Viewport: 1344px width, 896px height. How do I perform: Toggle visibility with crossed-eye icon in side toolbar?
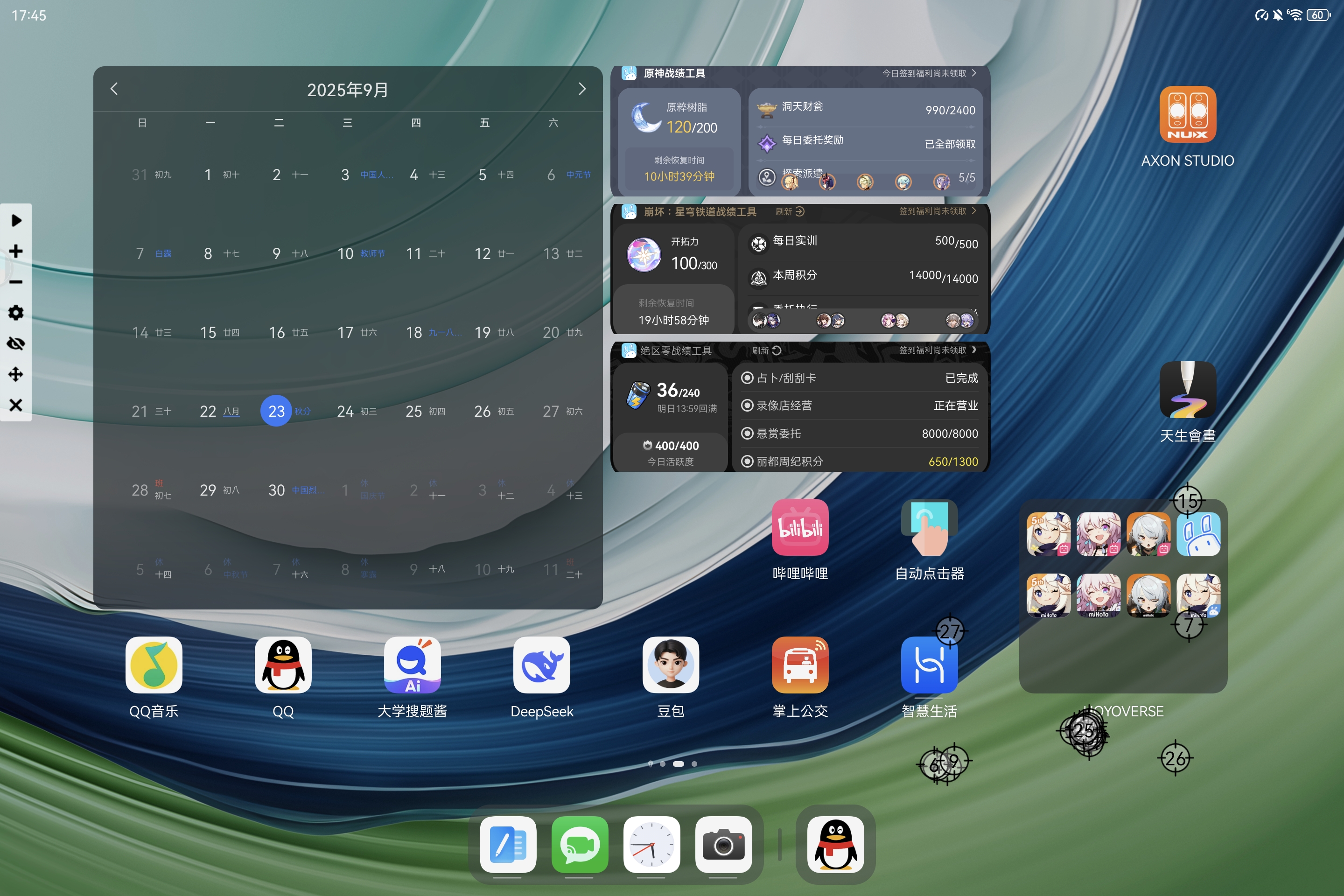click(x=16, y=343)
